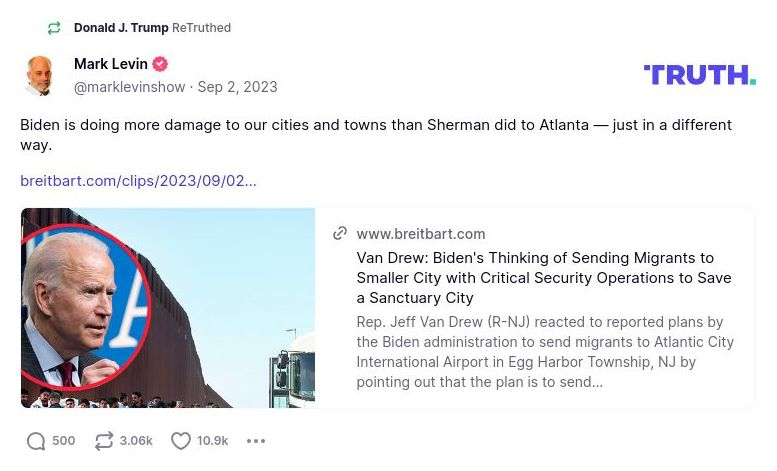Click the Biden border preview image
The height and width of the screenshot is (471, 777).
(168, 308)
